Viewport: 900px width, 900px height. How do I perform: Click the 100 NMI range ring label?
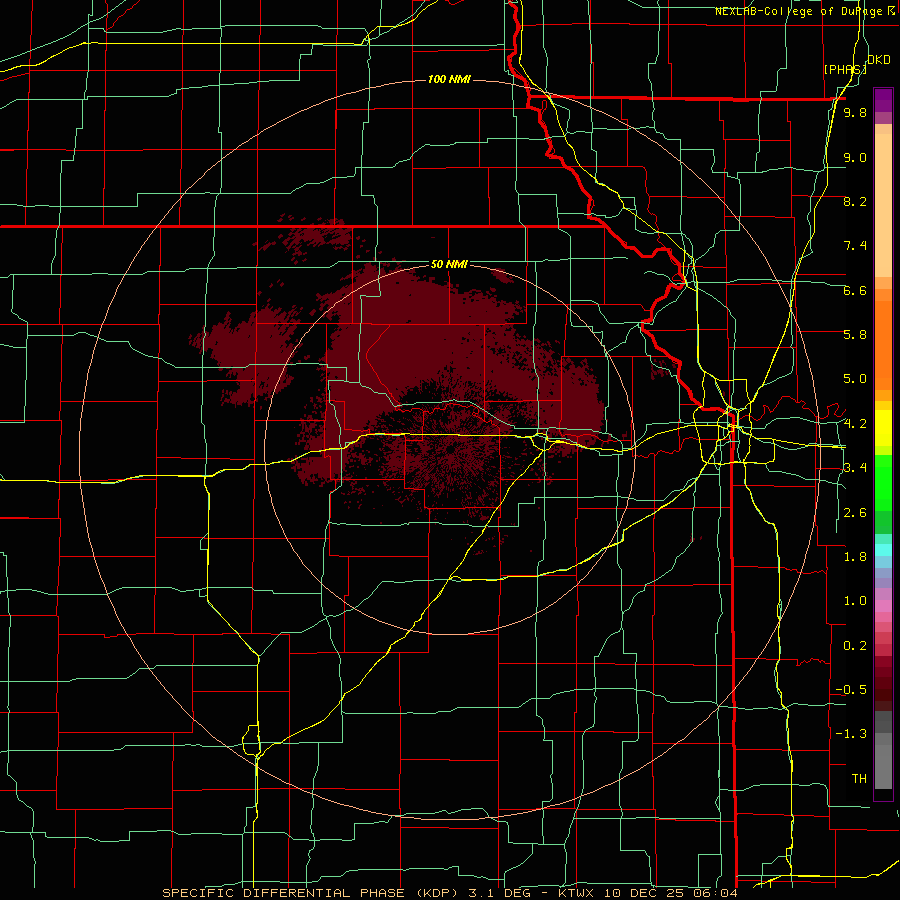449,79
